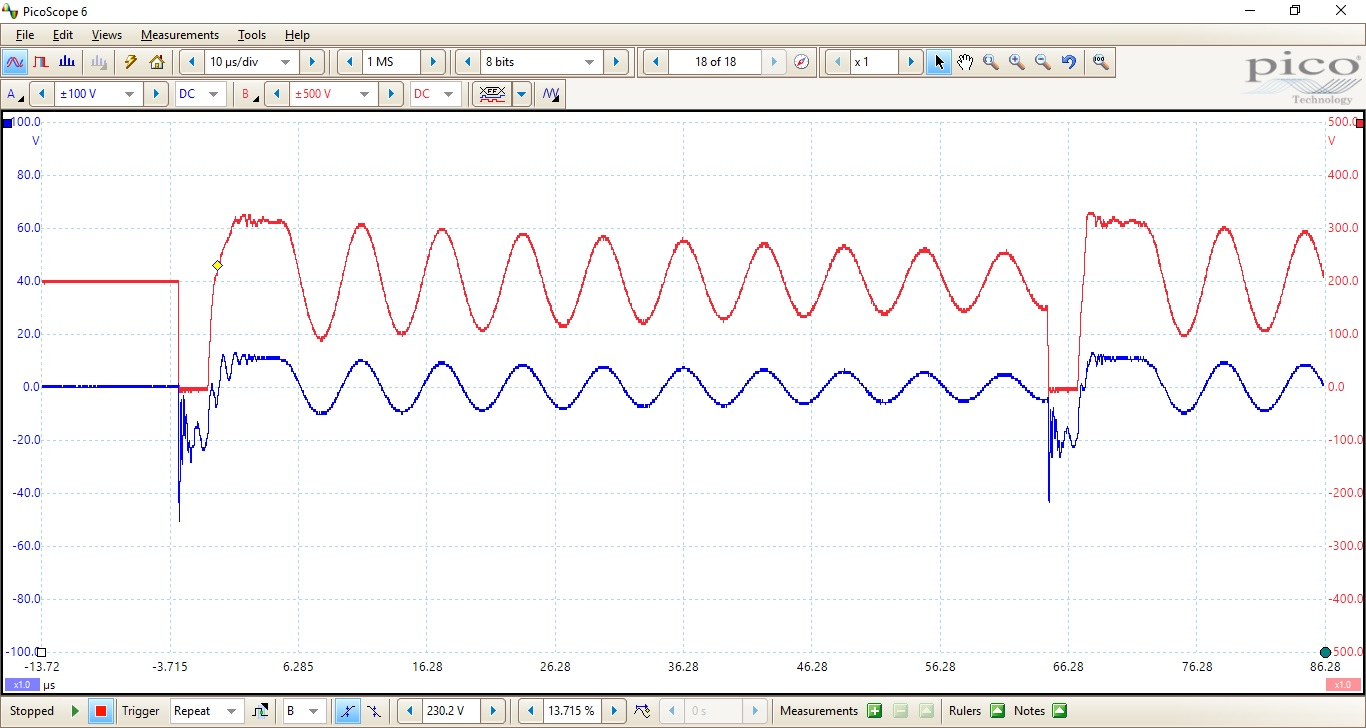The width and height of the screenshot is (1366, 728).
Task: Zoom to full view (100%)
Action: point(1100,62)
